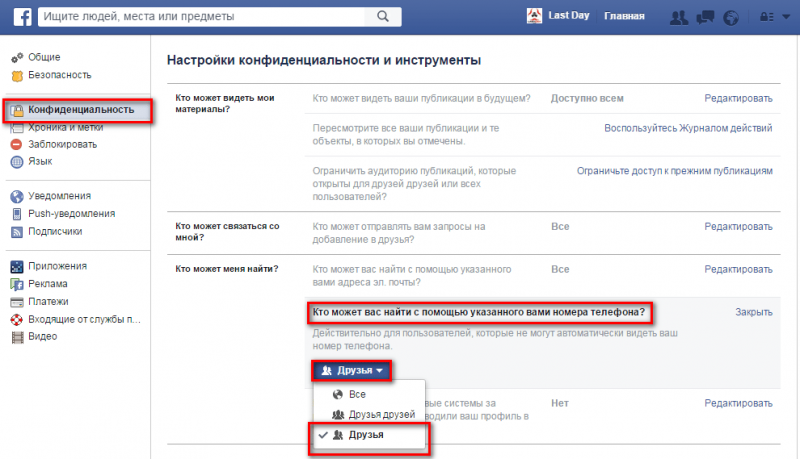Open privacy shortcuts lock icon
Image resolution: width=800 pixels, height=459 pixels.
[x=767, y=17]
